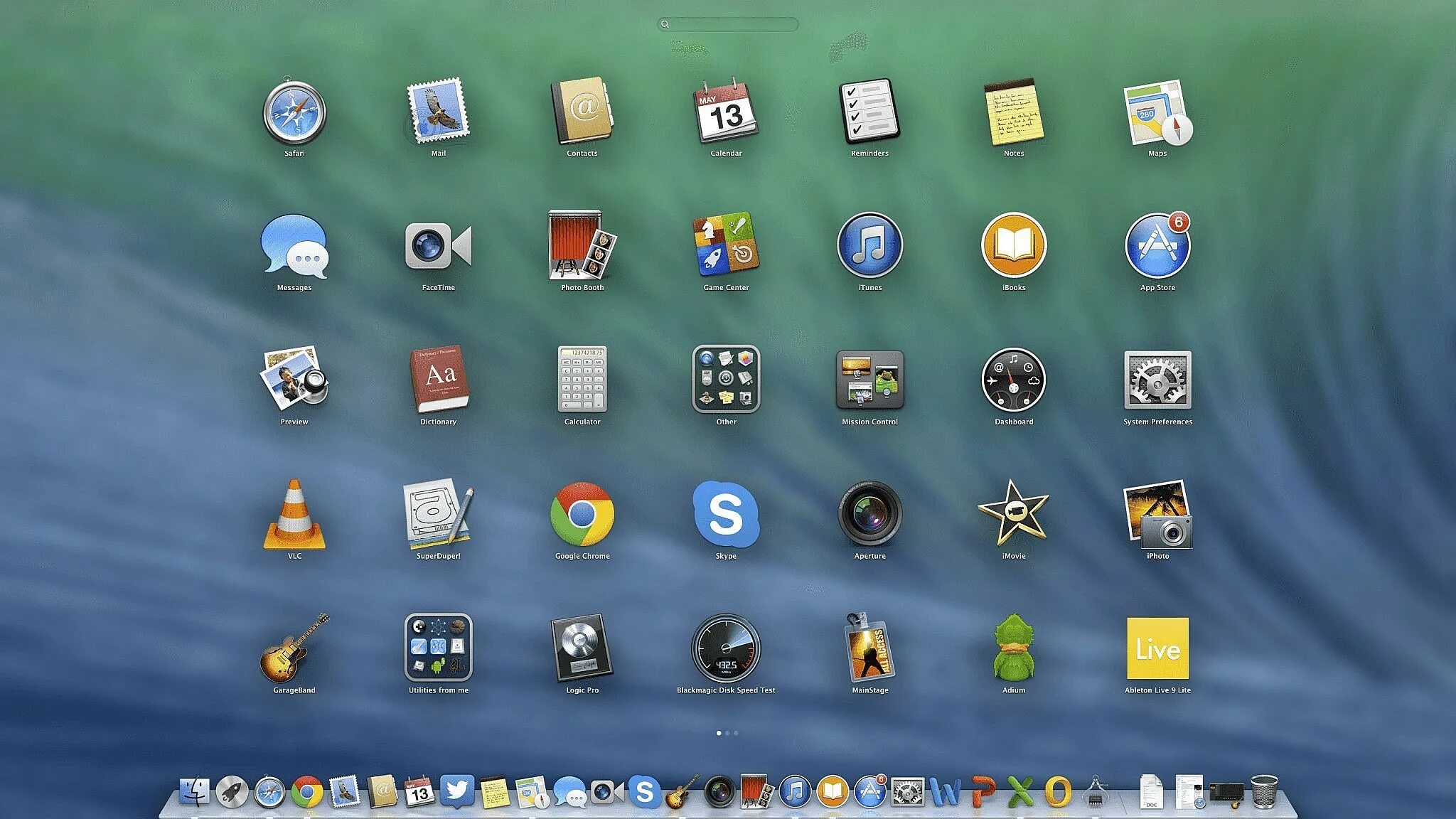This screenshot has width=1456, height=819.
Task: Open App Store from the Dock
Action: pos(870,792)
